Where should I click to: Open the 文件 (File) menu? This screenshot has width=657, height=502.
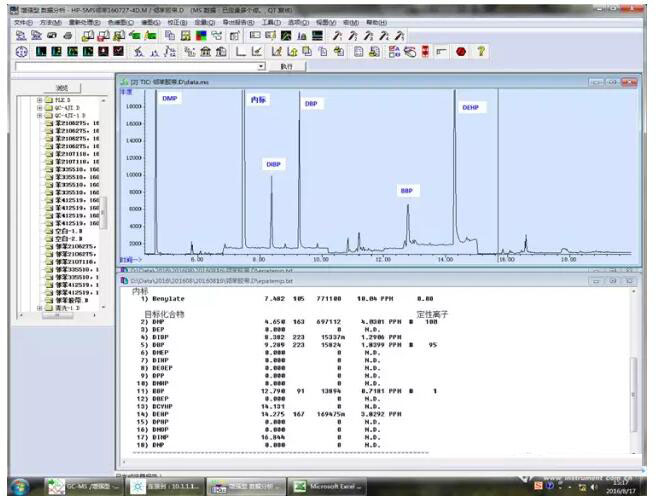(x=22, y=21)
